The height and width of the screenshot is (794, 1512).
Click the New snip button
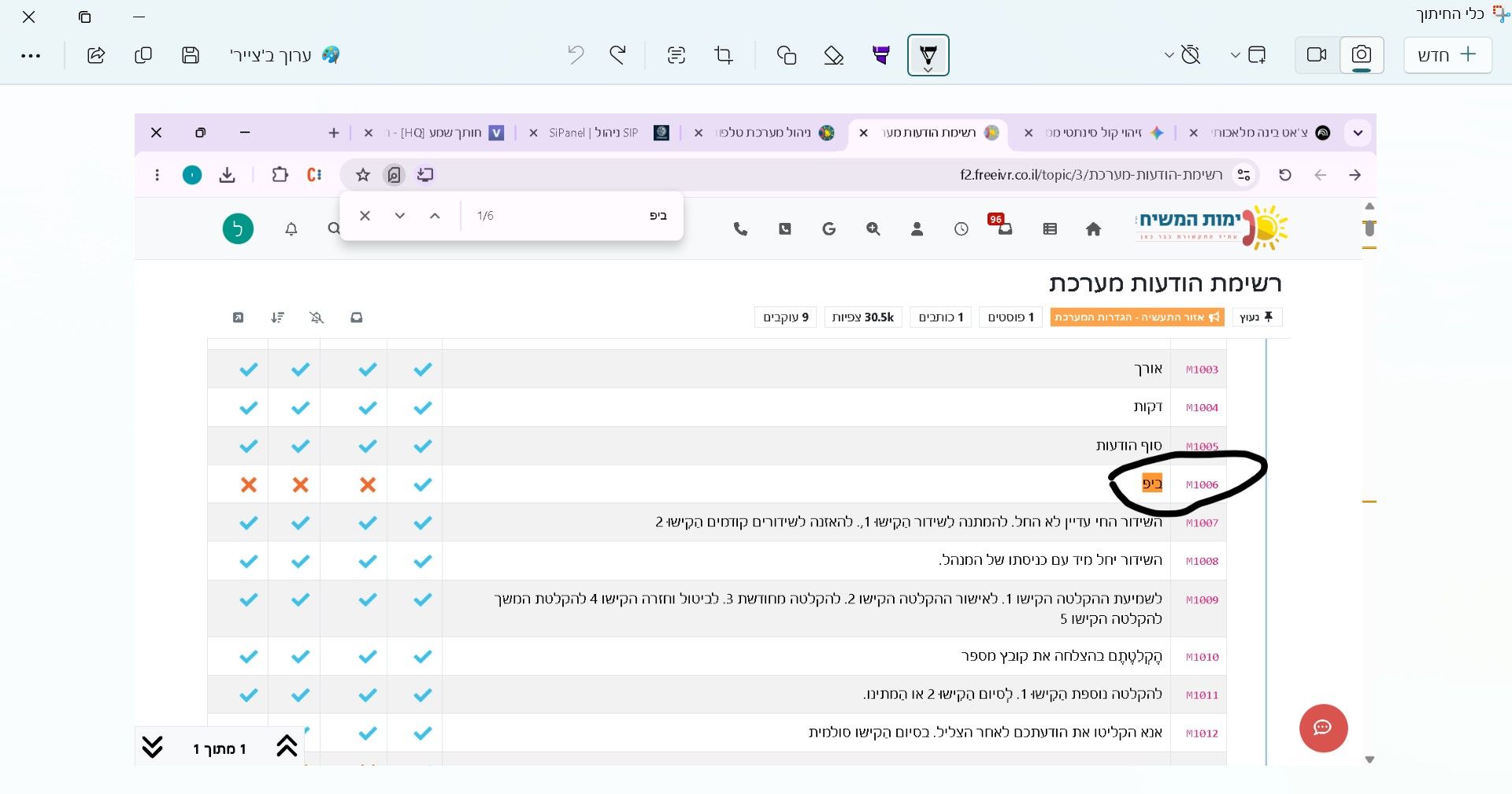click(1447, 55)
